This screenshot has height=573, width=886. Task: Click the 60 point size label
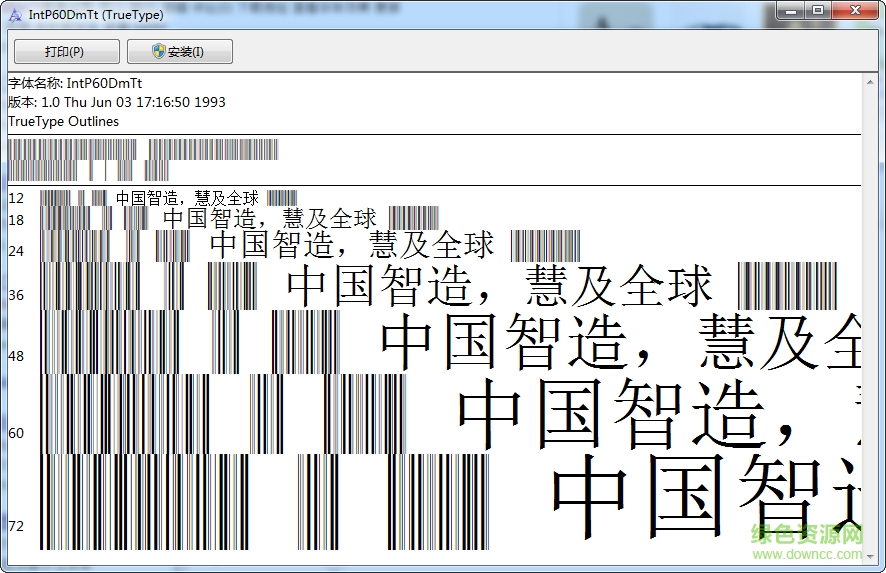(16, 433)
